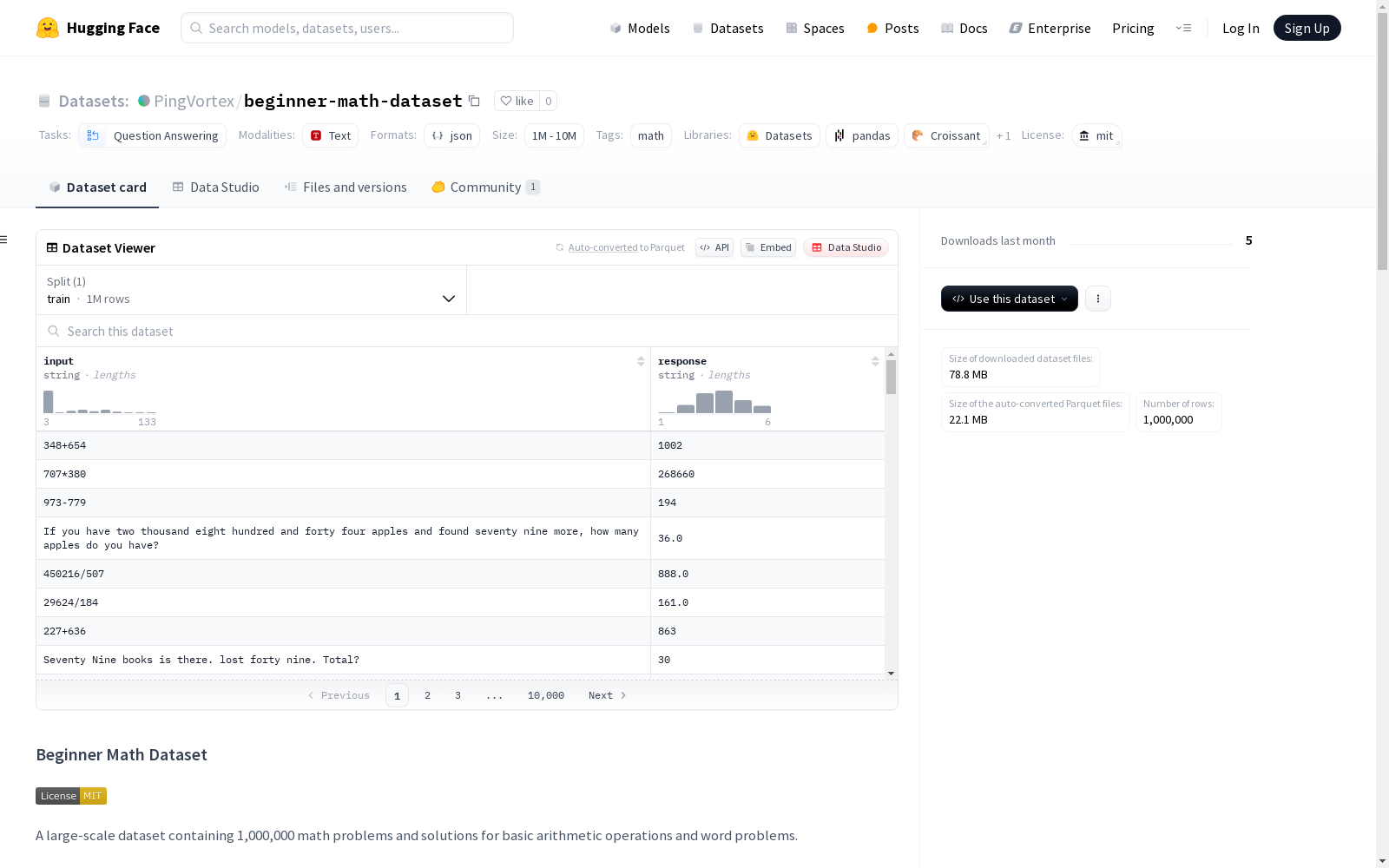Open Data Studio from the viewer header
Screen dimensions: 1389x868
coord(846,247)
